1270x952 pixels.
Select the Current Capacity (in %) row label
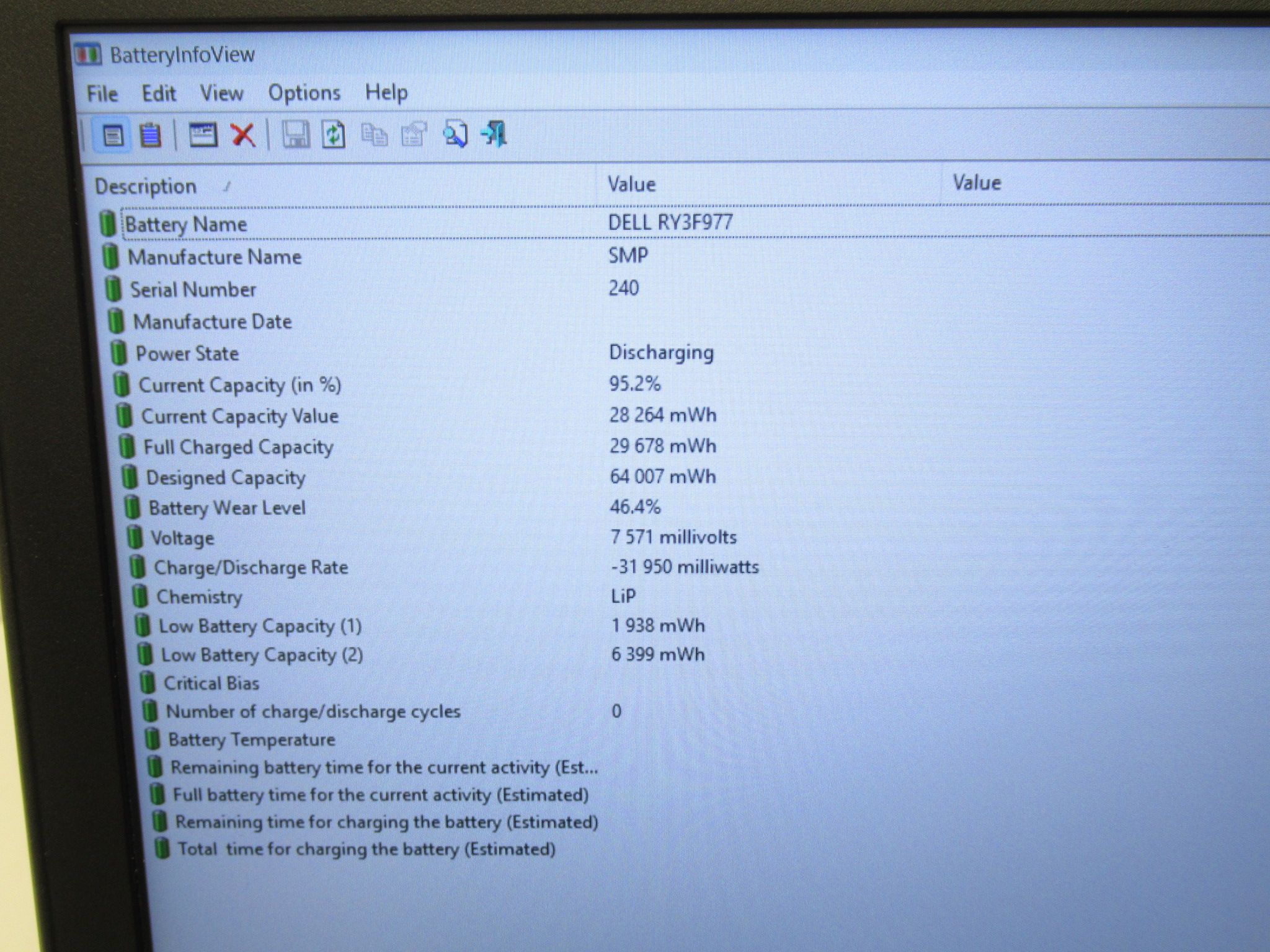point(240,385)
